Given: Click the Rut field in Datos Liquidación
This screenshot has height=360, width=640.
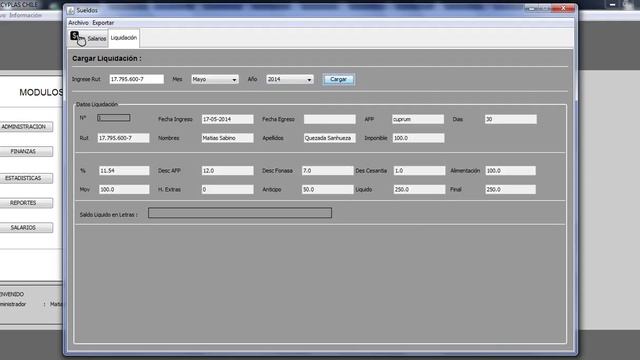Looking at the screenshot, I should [x=123, y=138].
